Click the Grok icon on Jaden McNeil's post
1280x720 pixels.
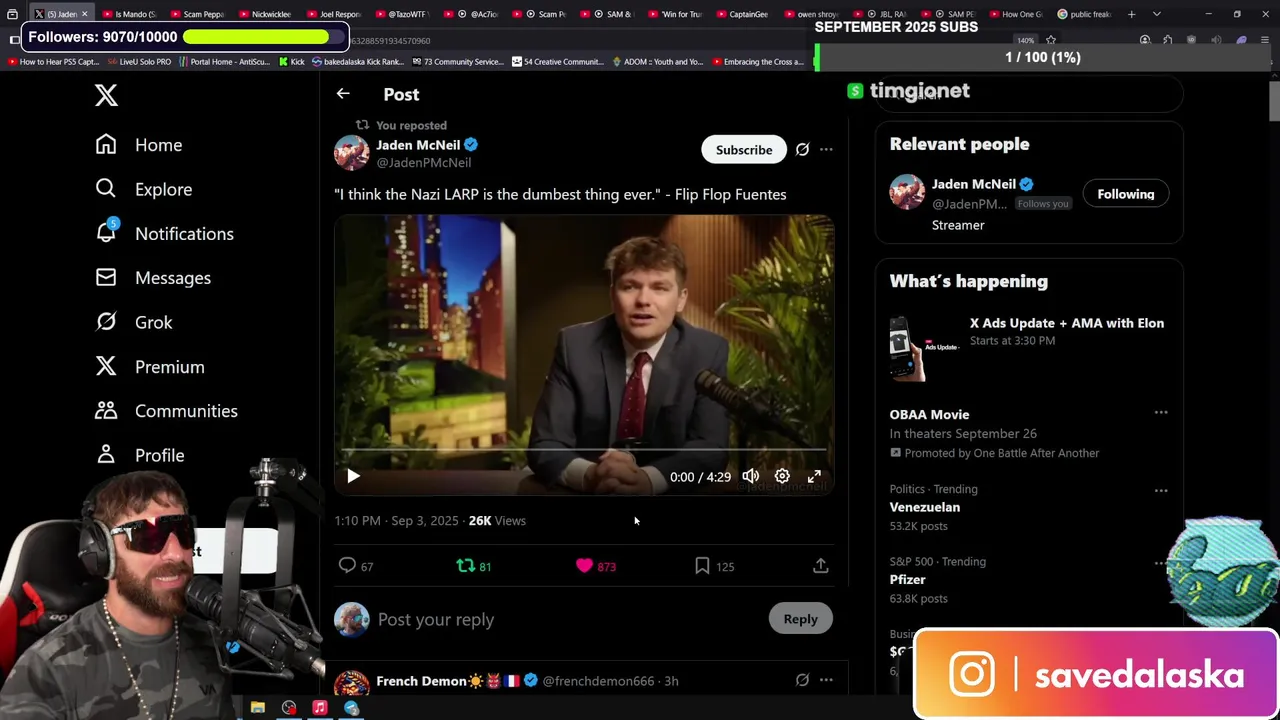pos(802,150)
